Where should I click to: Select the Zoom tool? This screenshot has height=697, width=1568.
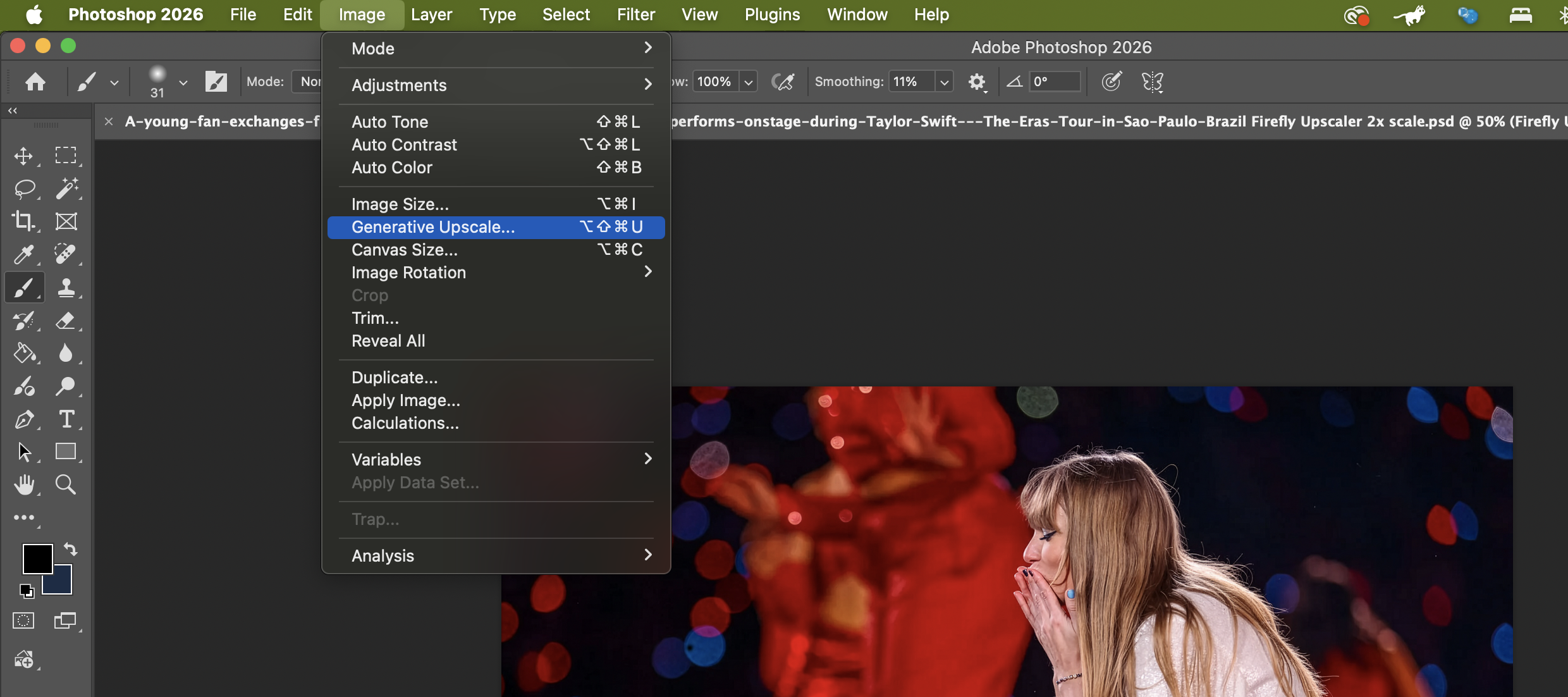click(x=66, y=484)
